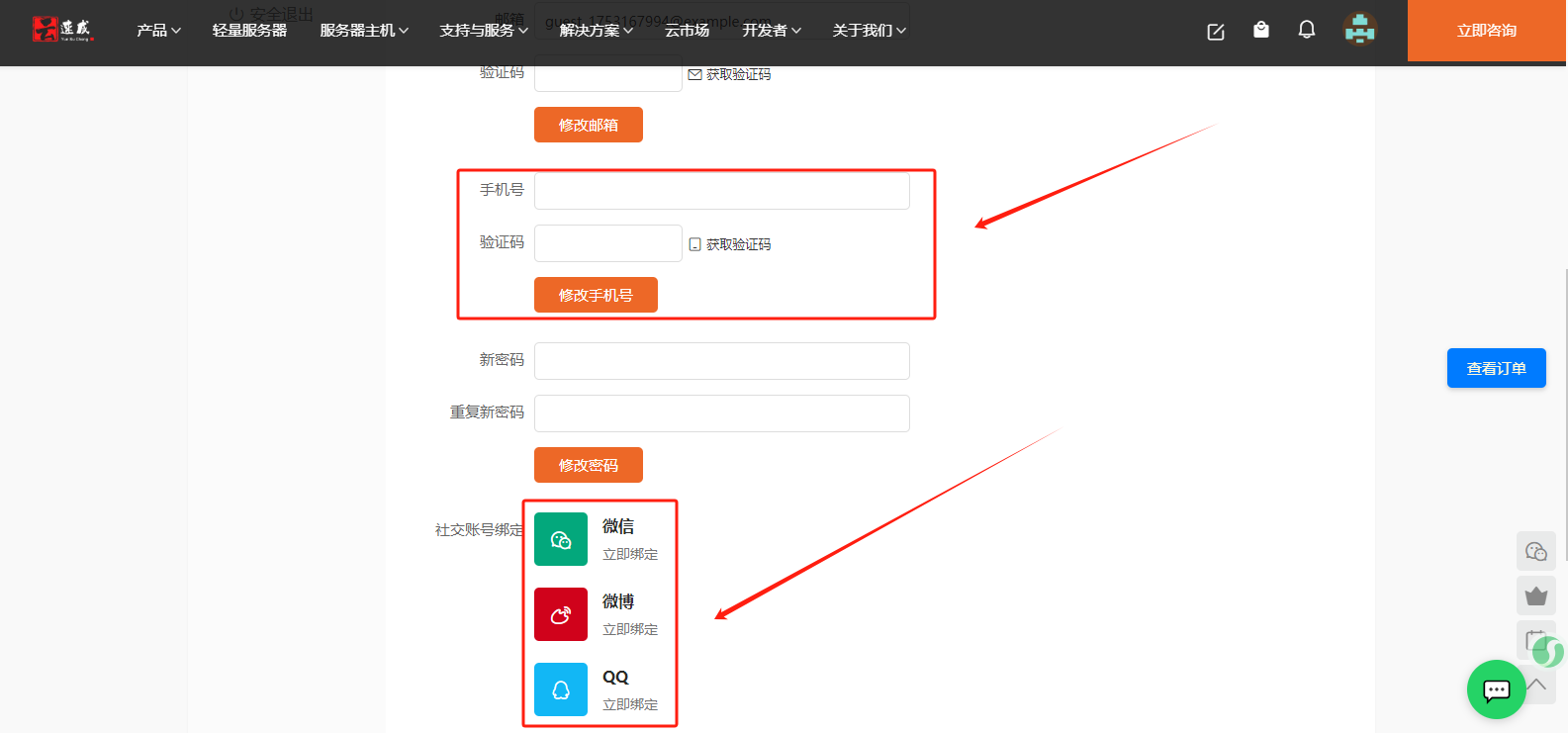Image resolution: width=1568 pixels, height=733 pixels.
Task: Open the shopping bag icon
Action: coord(1260,30)
